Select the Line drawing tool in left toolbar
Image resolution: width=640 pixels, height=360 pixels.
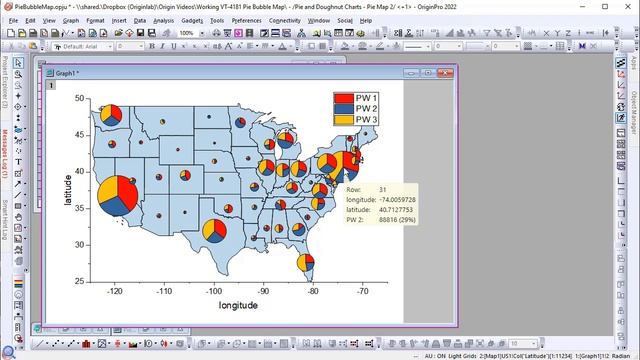pyautogui.click(x=18, y=195)
